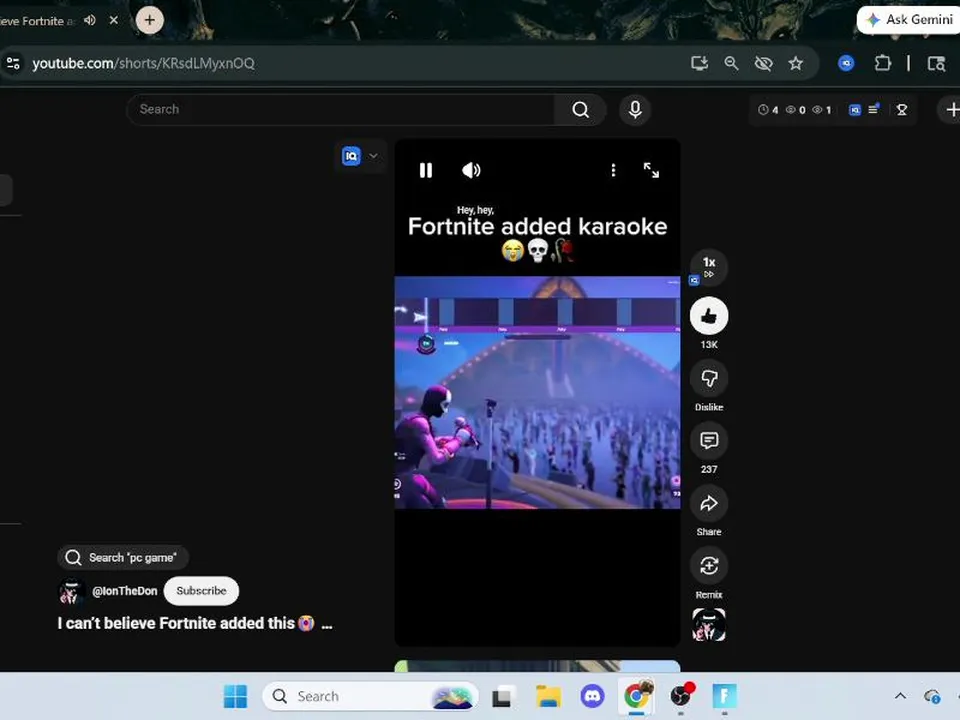This screenshot has height=720, width=960.
Task: Click Ask Gemini button
Action: [909, 20]
